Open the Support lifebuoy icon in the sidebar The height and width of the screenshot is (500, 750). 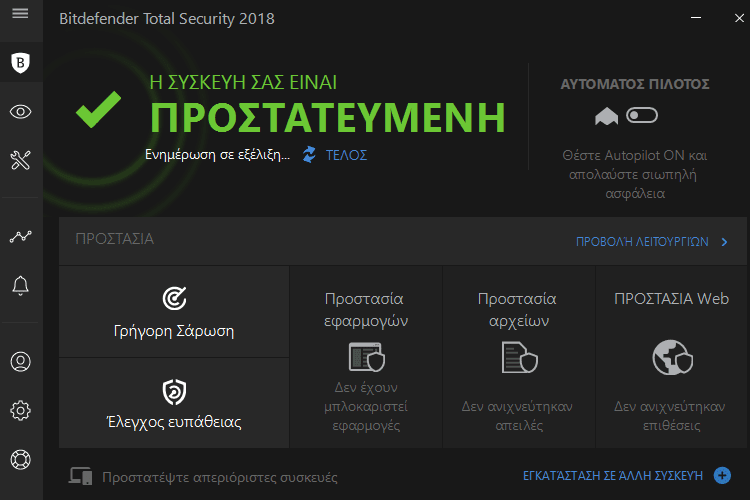point(21,460)
